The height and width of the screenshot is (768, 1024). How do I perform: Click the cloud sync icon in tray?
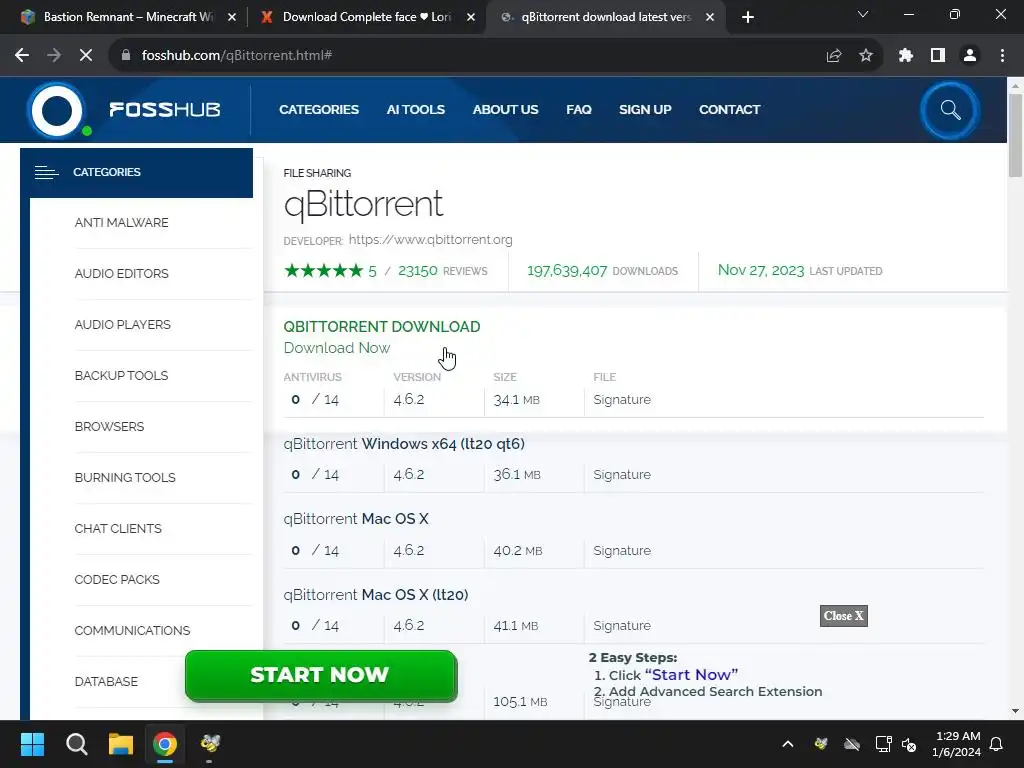[852, 744]
